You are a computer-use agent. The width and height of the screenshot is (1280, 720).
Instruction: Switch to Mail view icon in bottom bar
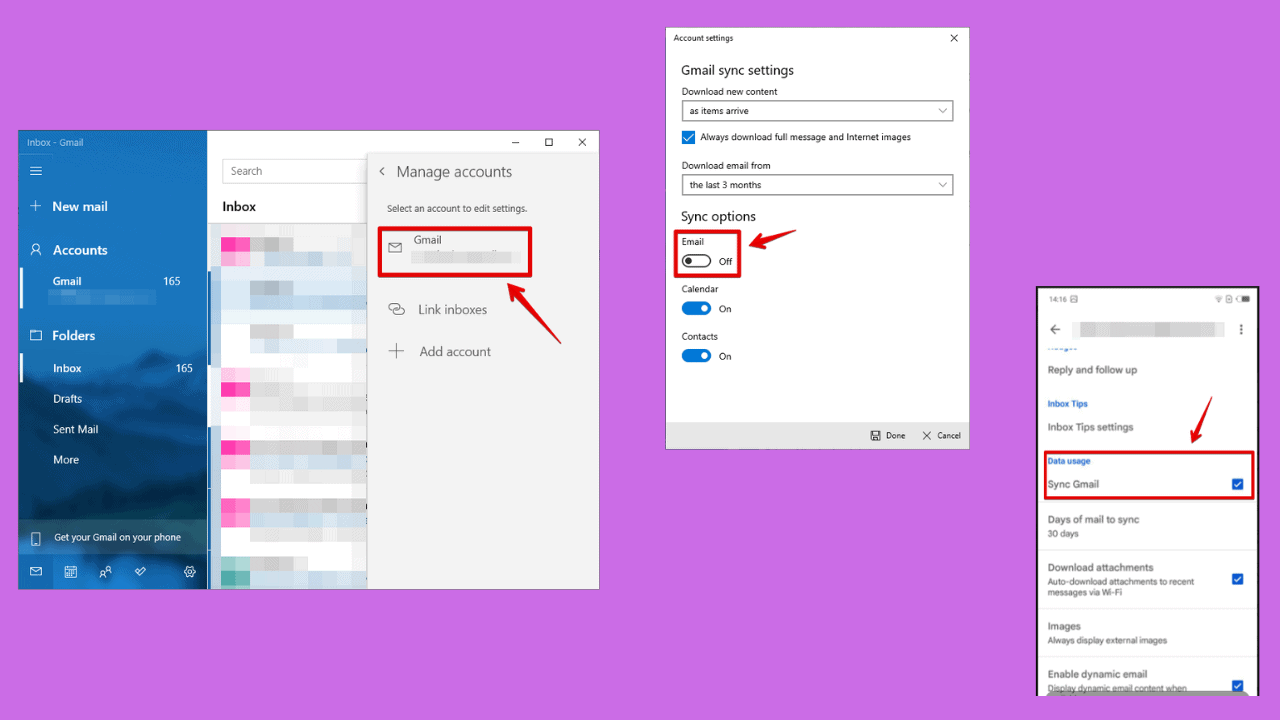(36, 572)
